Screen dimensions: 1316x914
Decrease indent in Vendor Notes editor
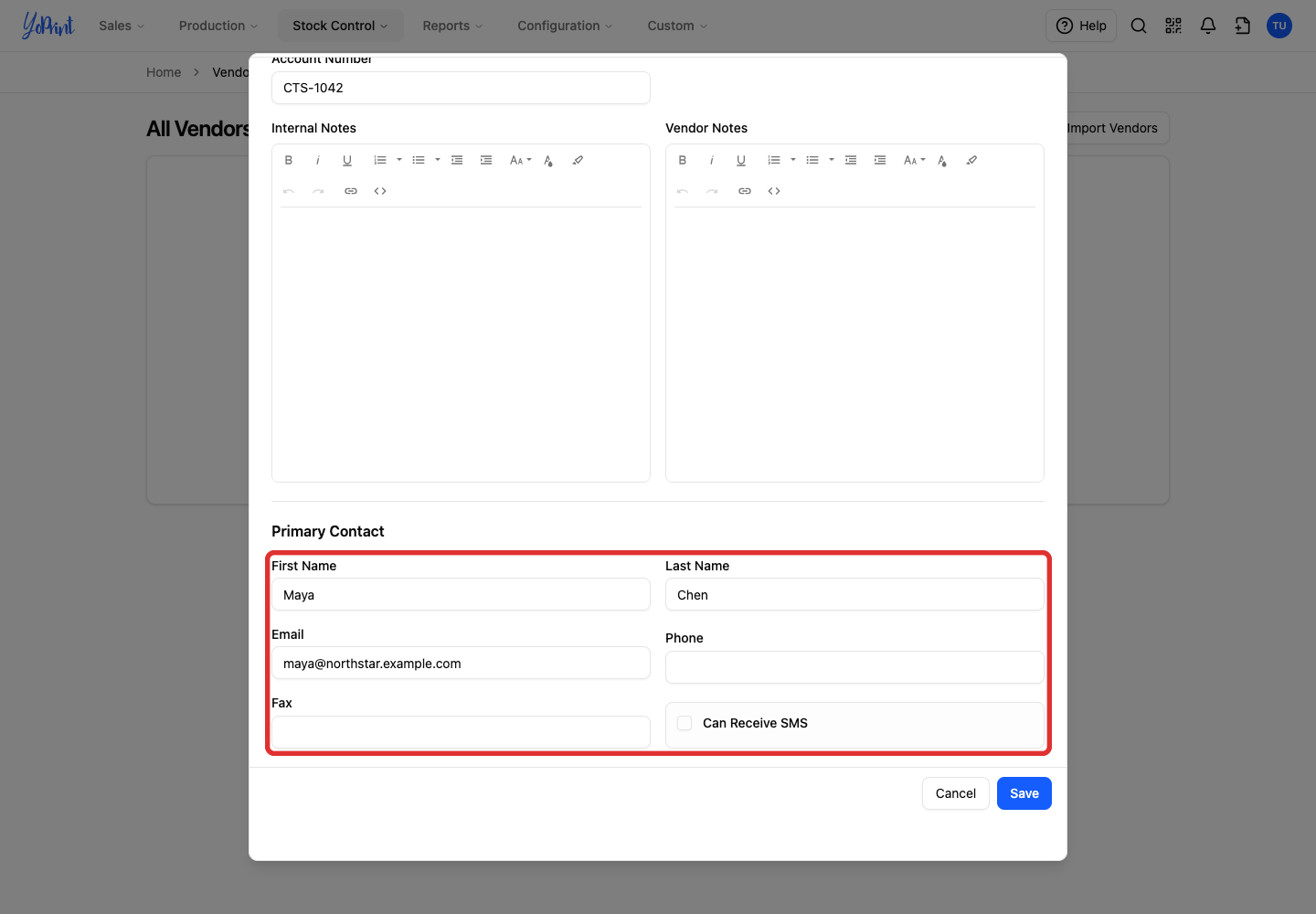point(851,160)
